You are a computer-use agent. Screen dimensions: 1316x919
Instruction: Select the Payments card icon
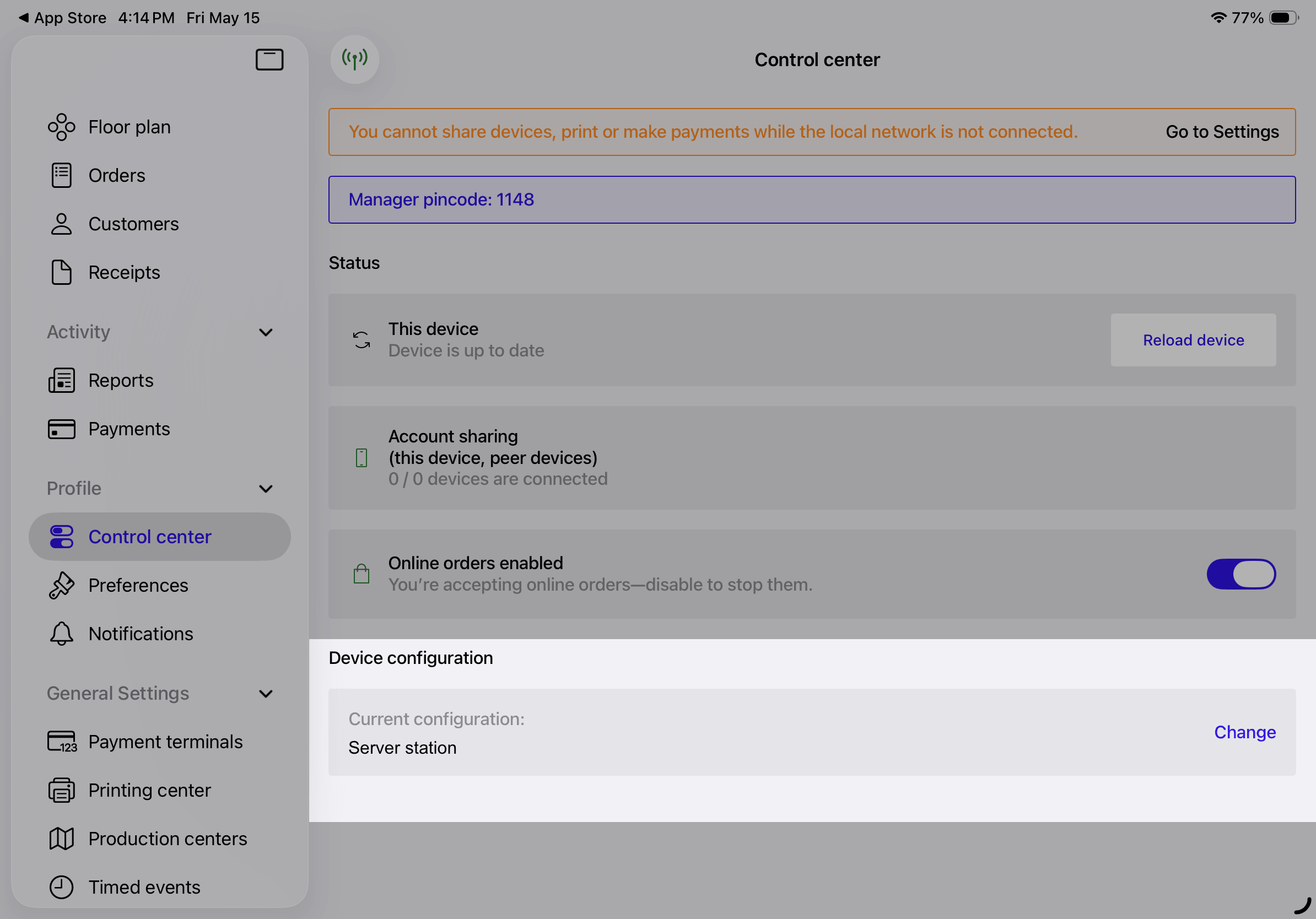point(61,429)
